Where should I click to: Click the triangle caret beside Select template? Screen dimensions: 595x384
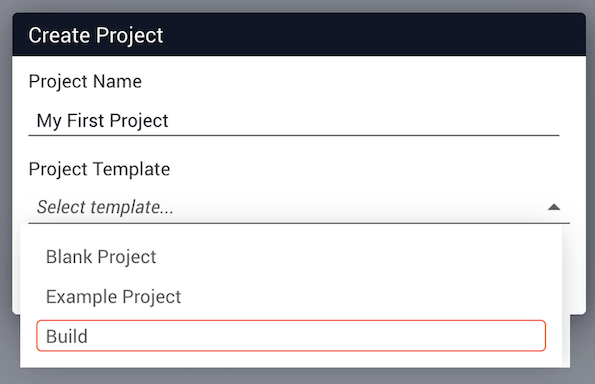tap(554, 207)
